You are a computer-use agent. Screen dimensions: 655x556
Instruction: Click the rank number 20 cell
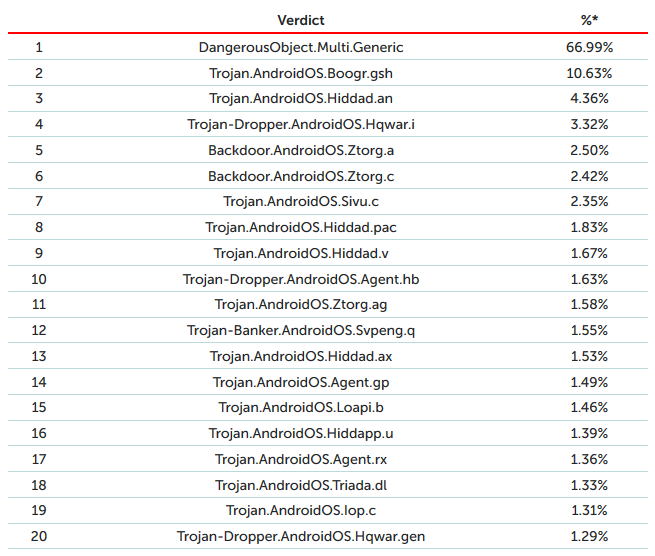point(39,536)
